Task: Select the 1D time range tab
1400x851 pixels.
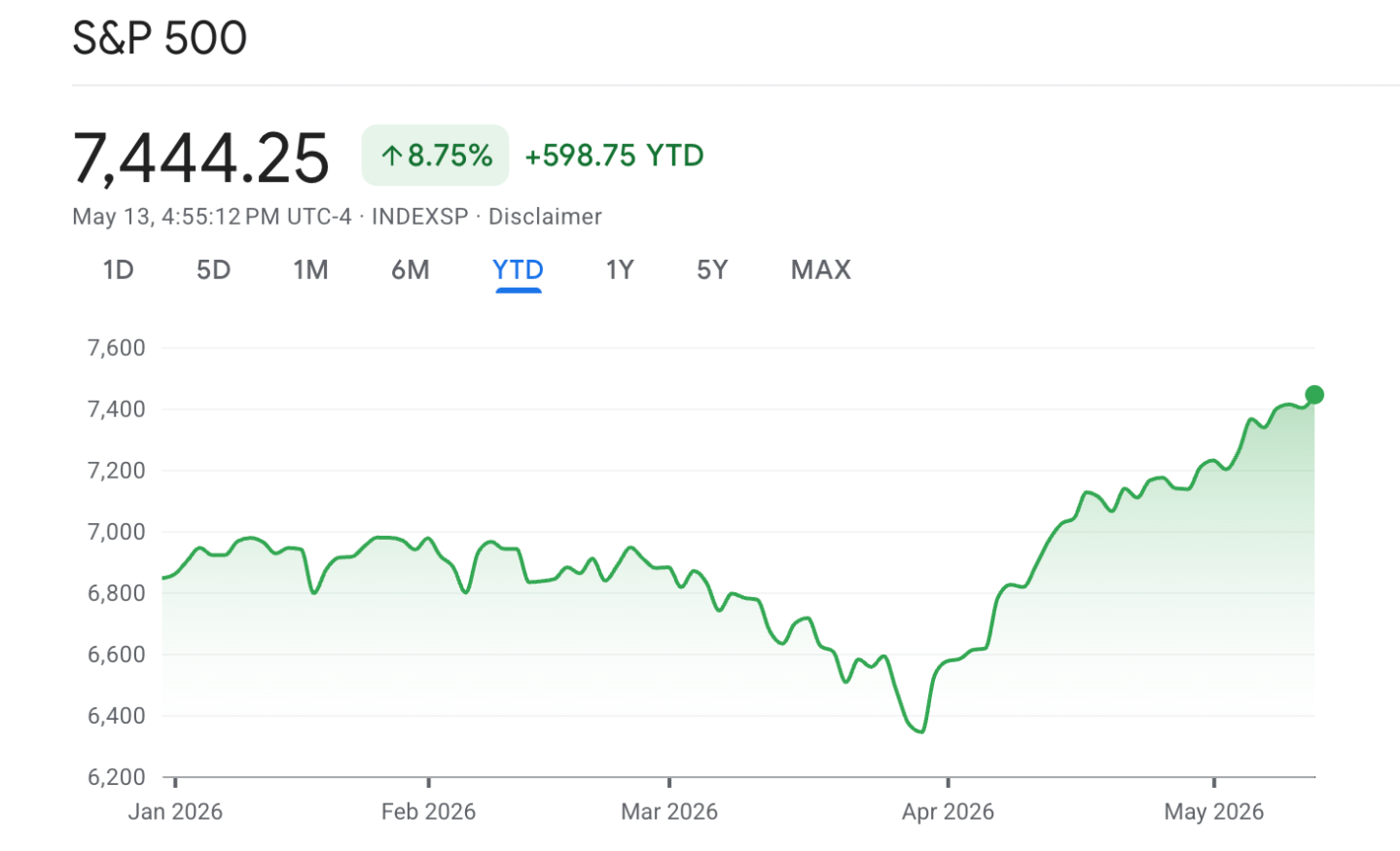Action: tap(118, 270)
